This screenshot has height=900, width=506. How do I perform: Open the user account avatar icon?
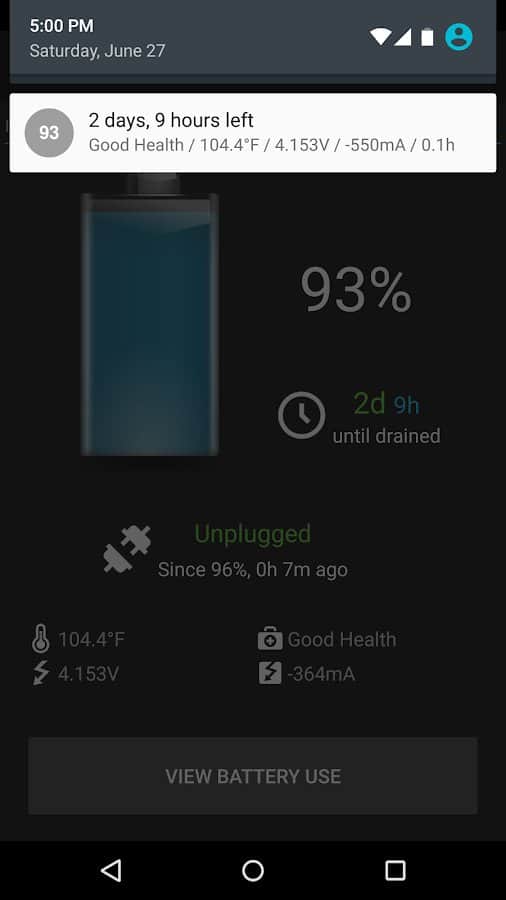coord(459,37)
